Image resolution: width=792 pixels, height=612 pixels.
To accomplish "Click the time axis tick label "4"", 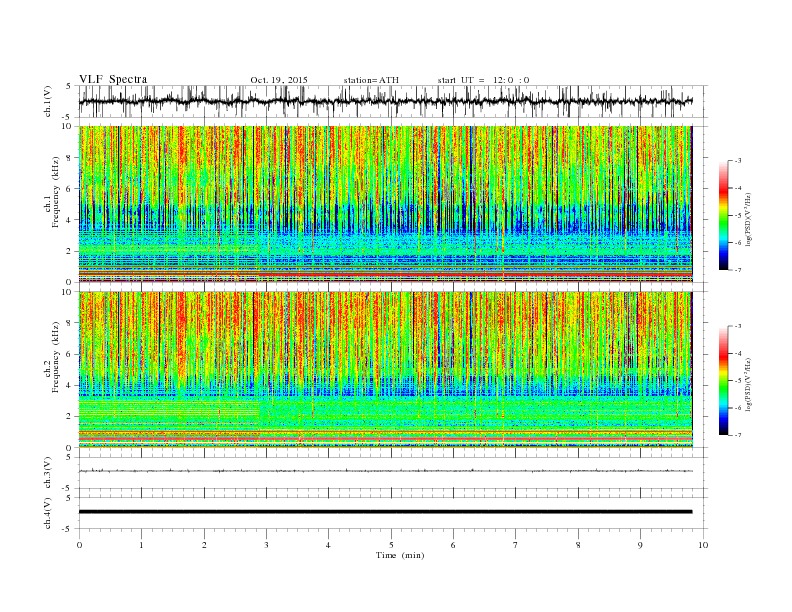I will point(329,545).
